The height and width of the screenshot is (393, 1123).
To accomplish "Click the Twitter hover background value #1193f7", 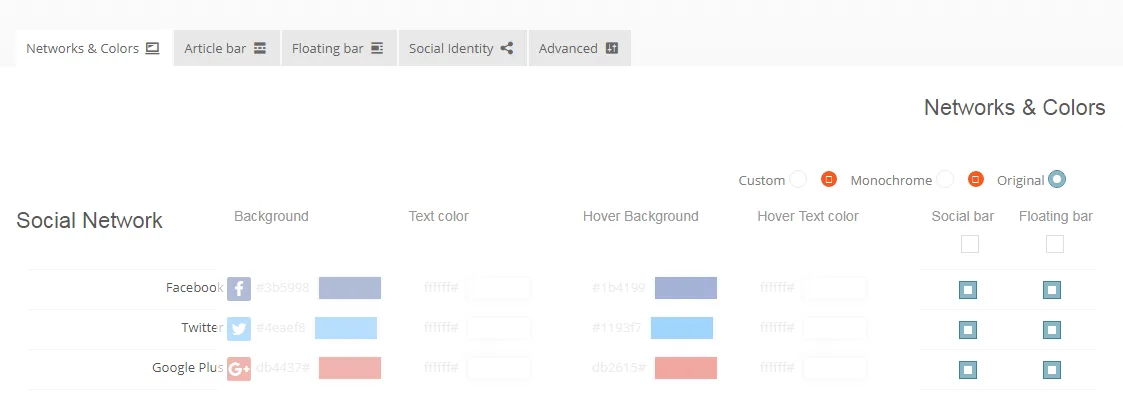I will 617,328.
